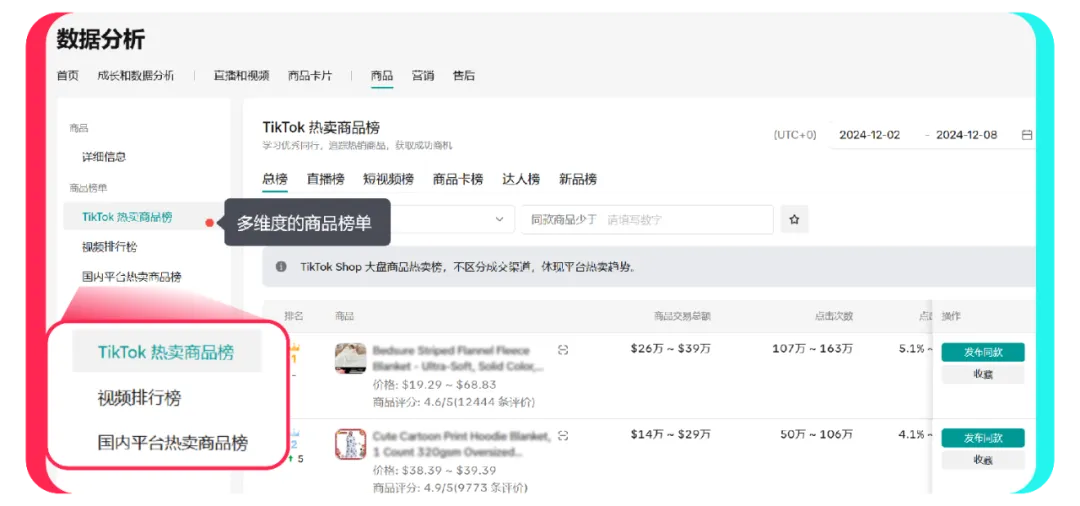Click the 商品榜单 sidebar section label
1080x506 pixels.
(x=88, y=188)
